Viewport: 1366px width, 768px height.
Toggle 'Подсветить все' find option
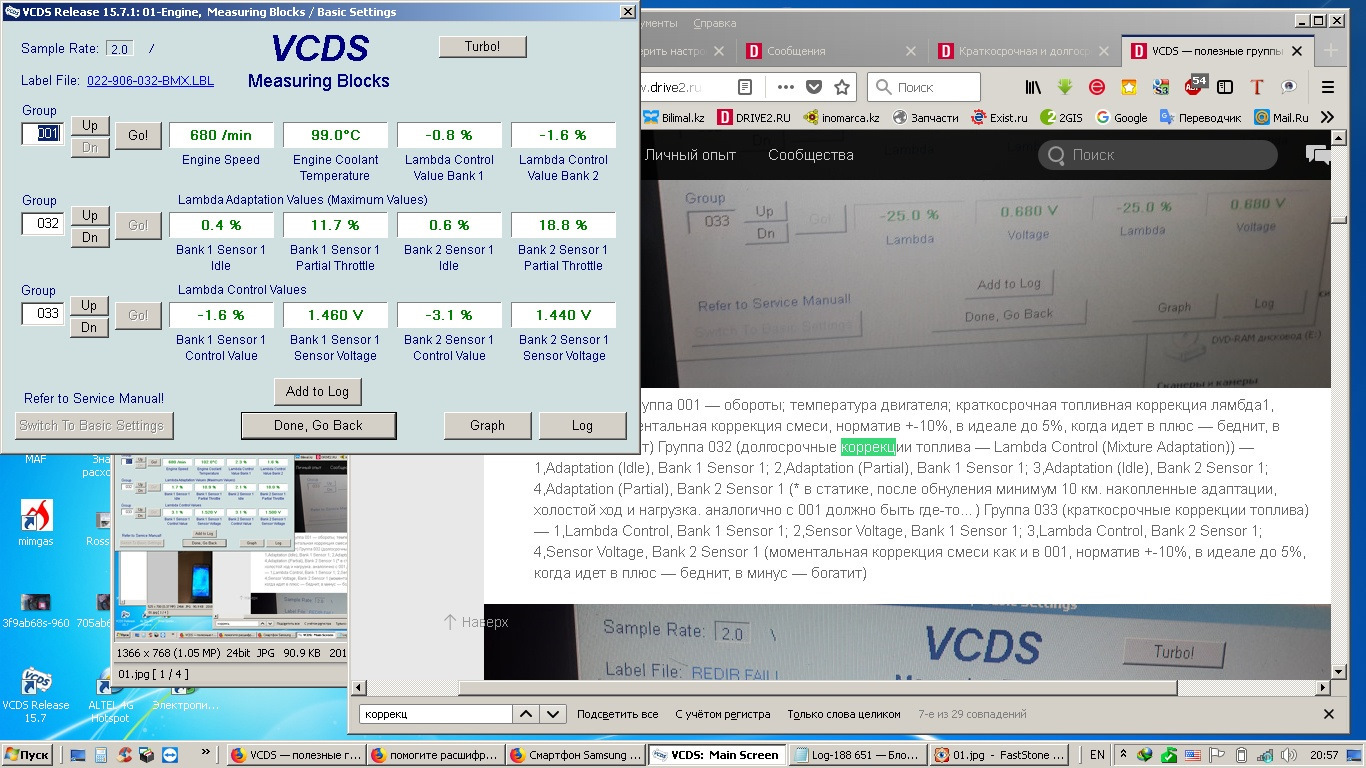[x=617, y=714]
